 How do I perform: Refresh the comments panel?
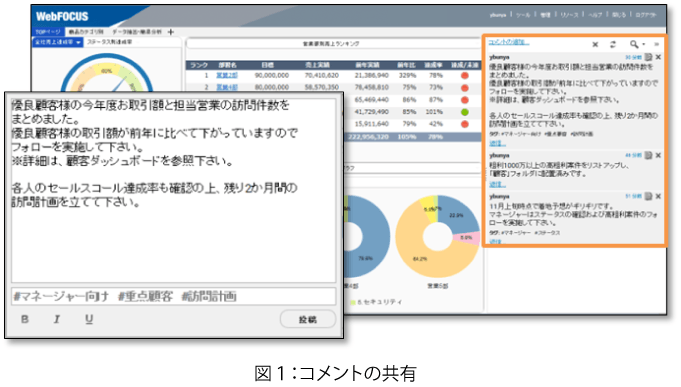613,44
